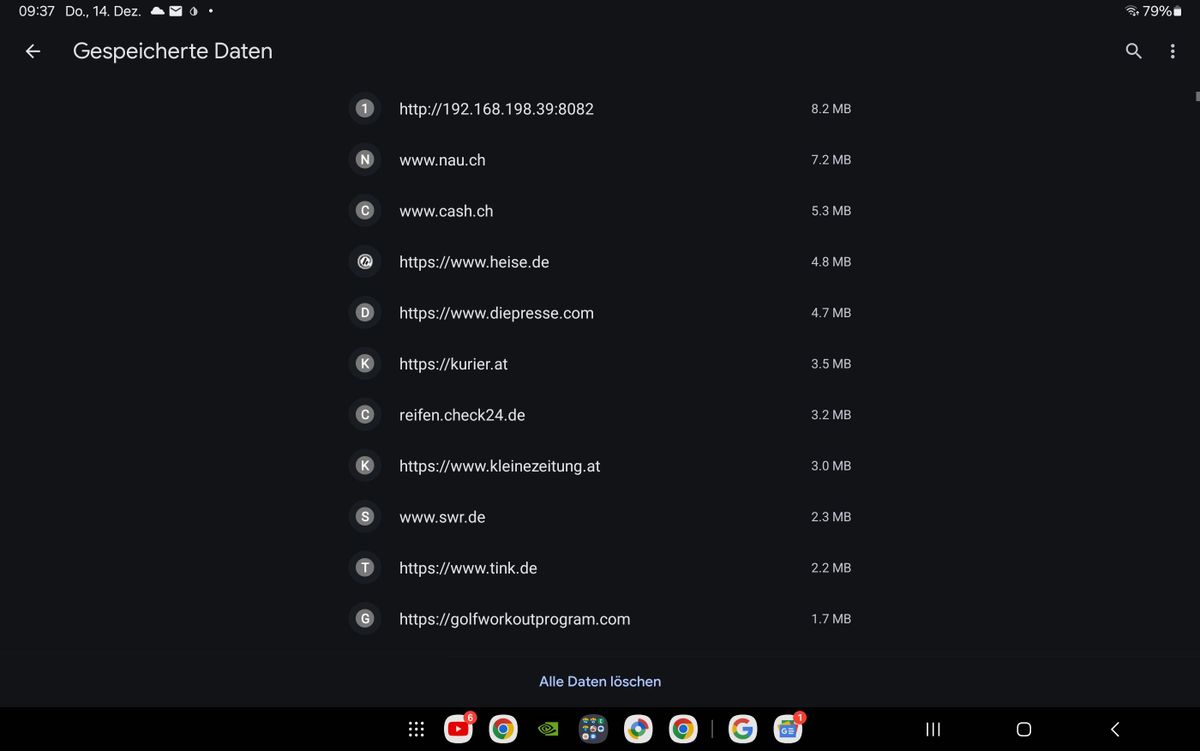Tap Alle Daten löschen
1200x751 pixels.
coord(600,681)
